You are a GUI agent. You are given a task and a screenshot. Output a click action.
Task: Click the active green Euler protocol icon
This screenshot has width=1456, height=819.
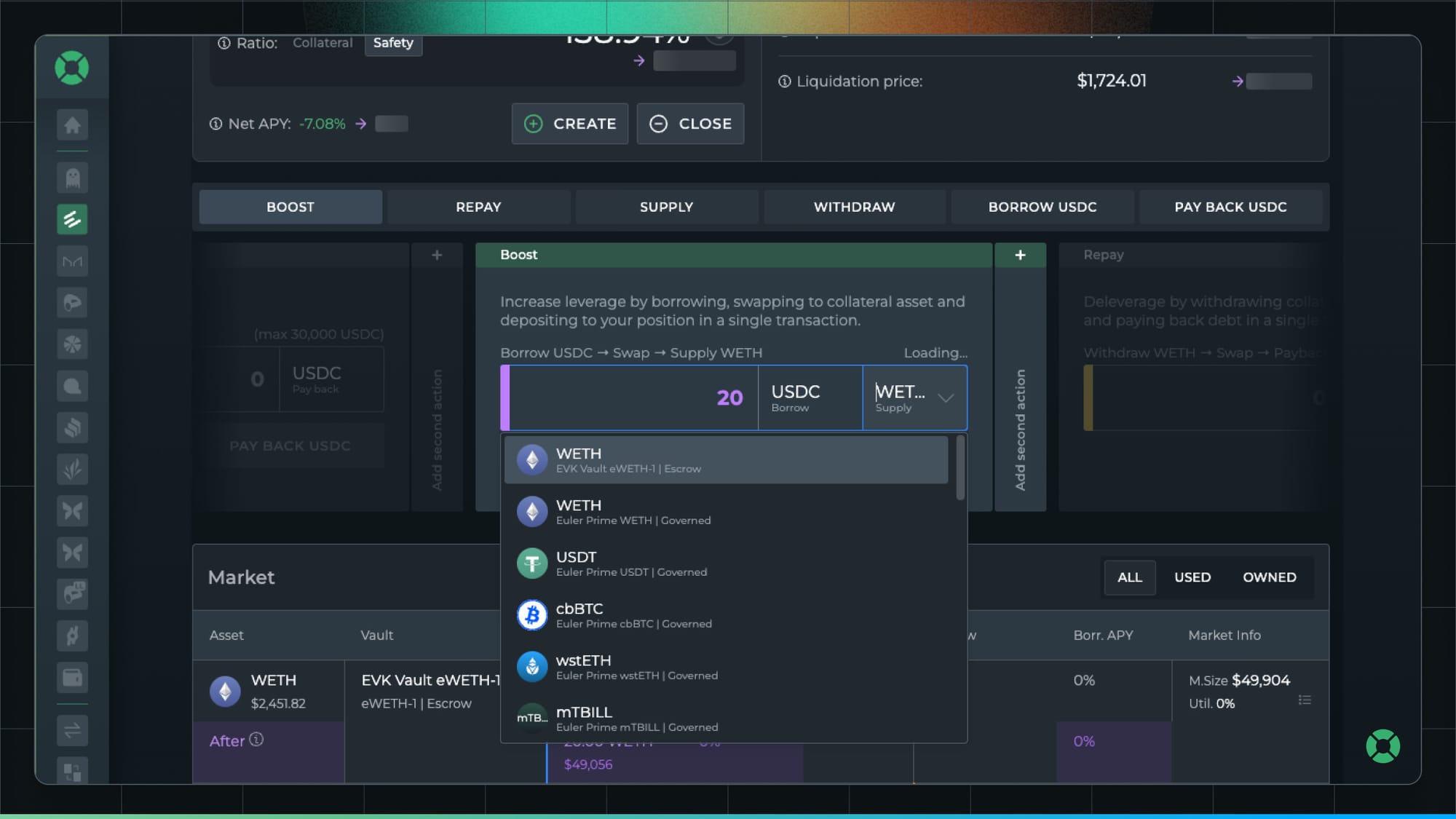(x=72, y=219)
